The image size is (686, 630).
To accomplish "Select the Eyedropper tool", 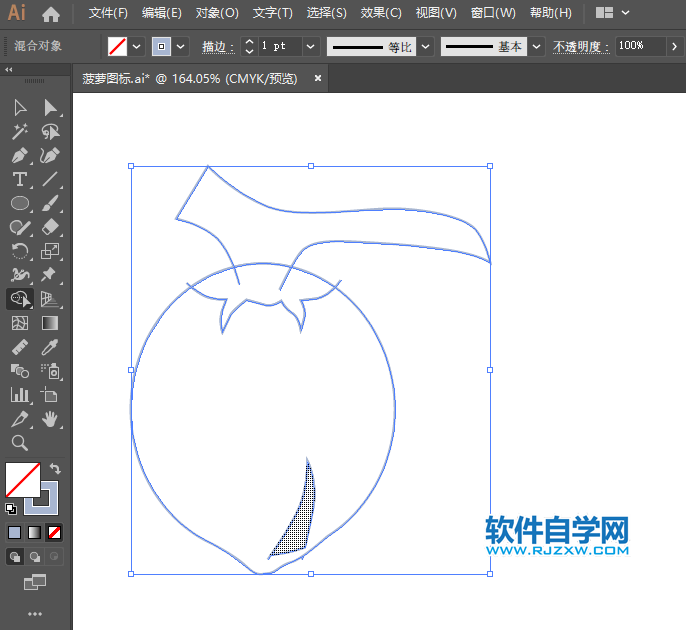I will [50, 347].
